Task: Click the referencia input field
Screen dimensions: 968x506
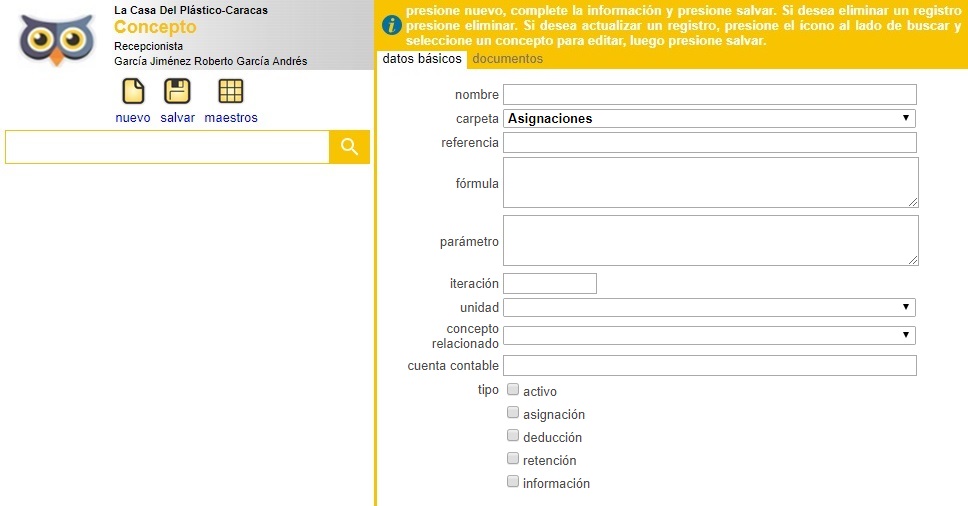Action: tap(710, 143)
